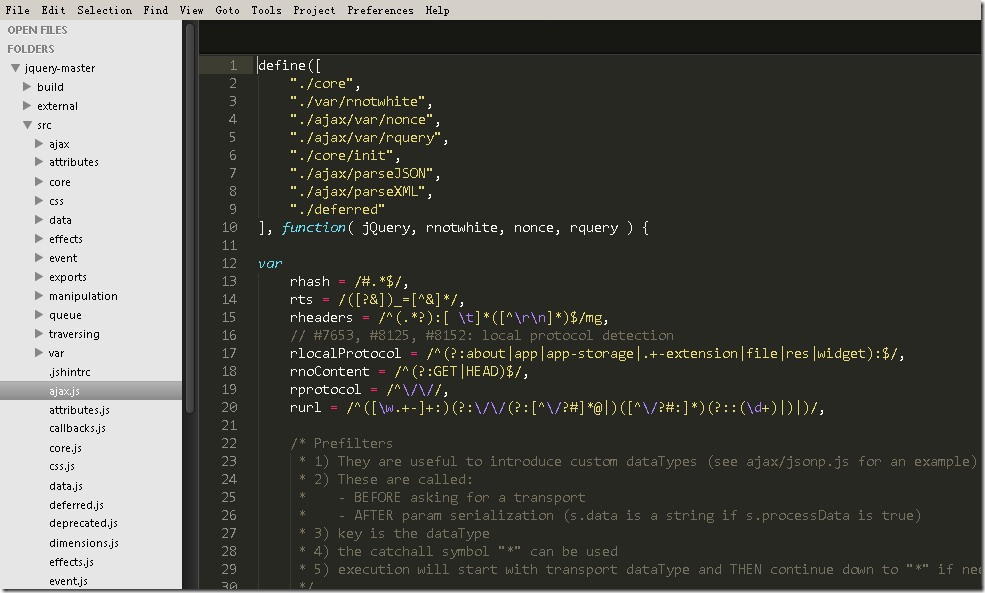Open core.js file
985x593 pixels.
click(65, 448)
